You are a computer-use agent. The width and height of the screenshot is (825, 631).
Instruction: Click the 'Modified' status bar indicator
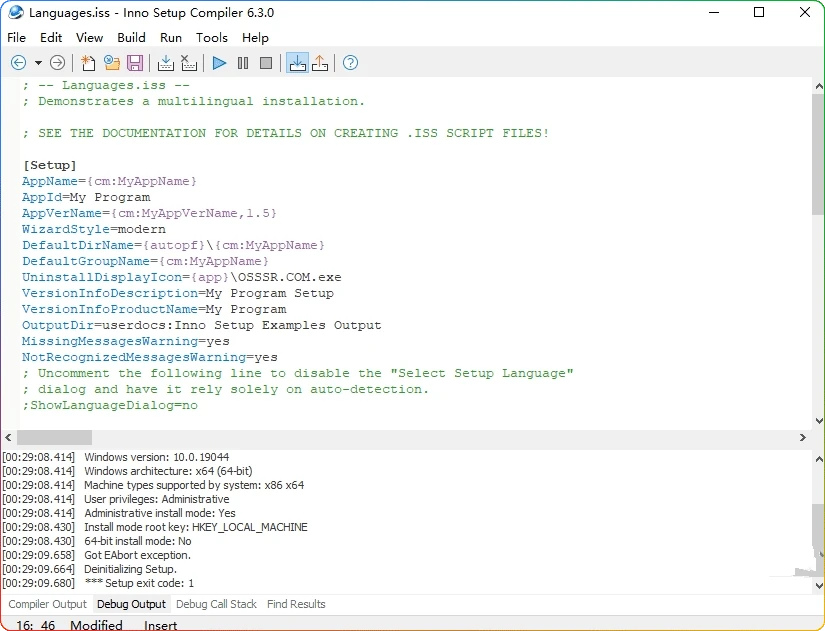click(96, 625)
